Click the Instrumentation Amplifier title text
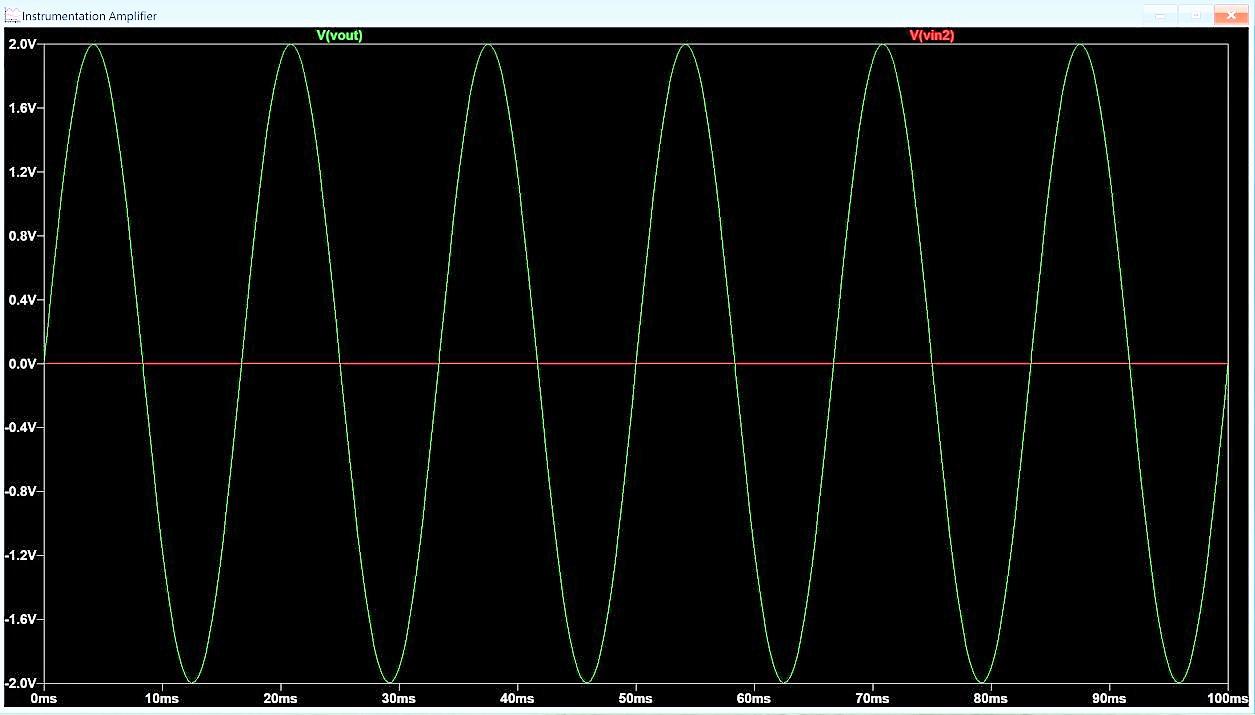Screen dimensions: 1255x715 click(x=89, y=16)
